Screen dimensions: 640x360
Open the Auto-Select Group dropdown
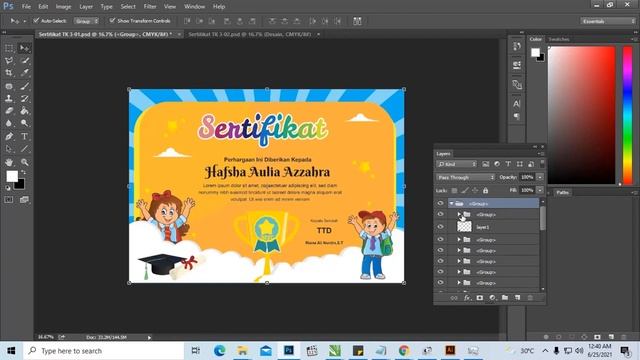click(86, 21)
